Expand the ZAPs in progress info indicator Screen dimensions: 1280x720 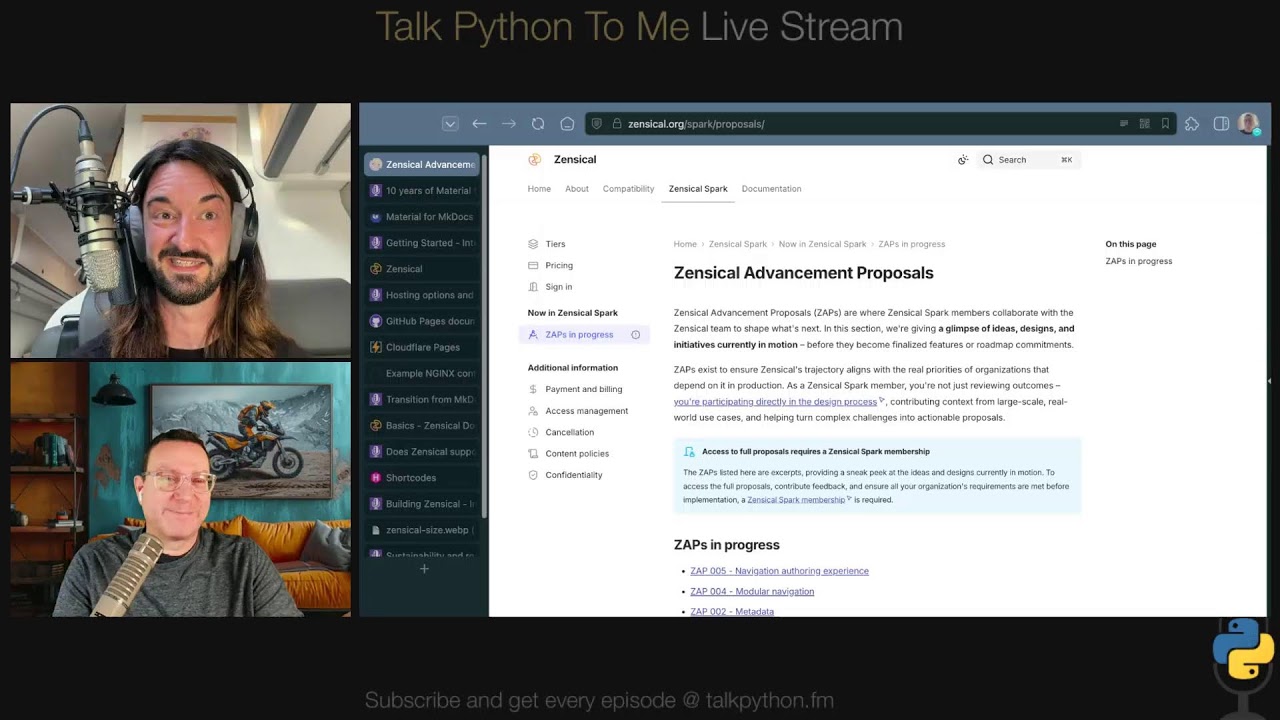pos(635,335)
